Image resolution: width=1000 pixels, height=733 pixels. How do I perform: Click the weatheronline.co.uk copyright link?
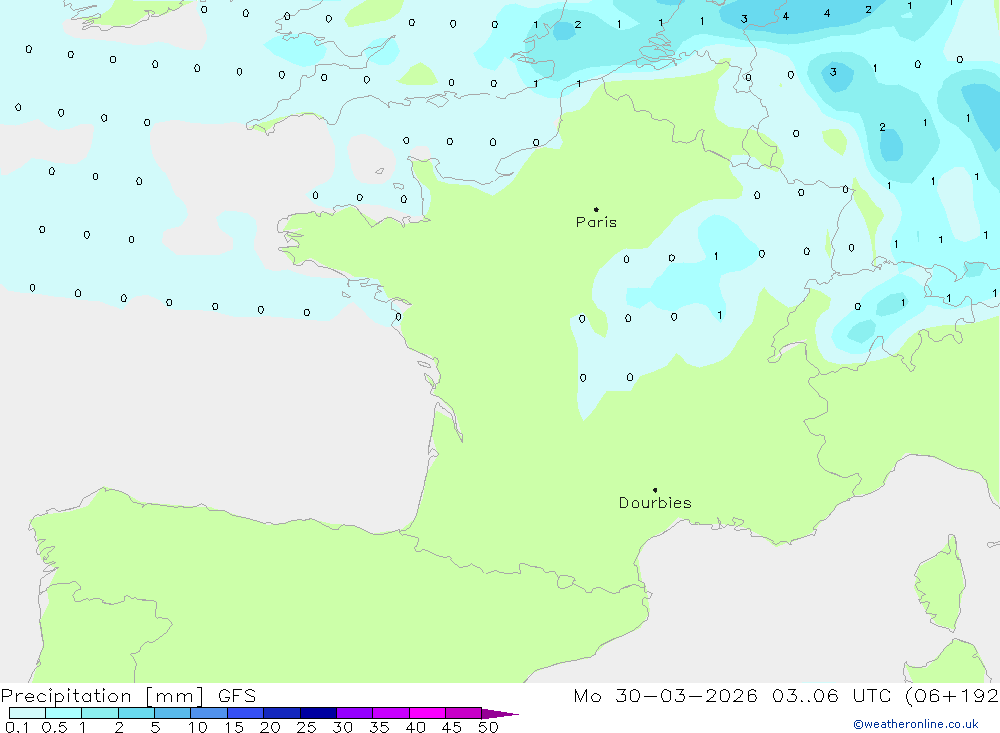tap(916, 724)
